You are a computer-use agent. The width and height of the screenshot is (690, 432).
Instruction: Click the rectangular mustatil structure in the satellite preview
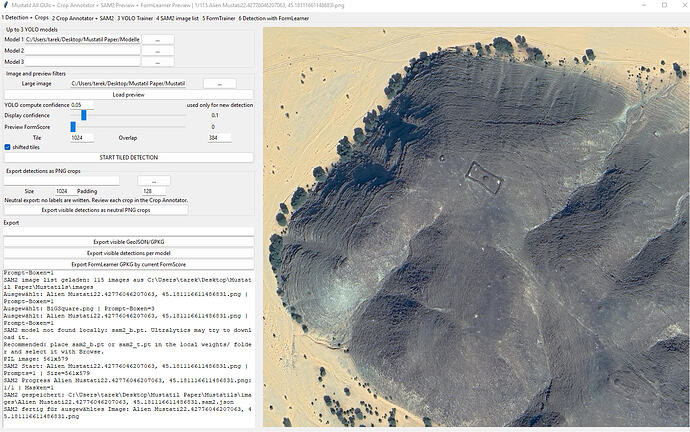click(x=484, y=177)
